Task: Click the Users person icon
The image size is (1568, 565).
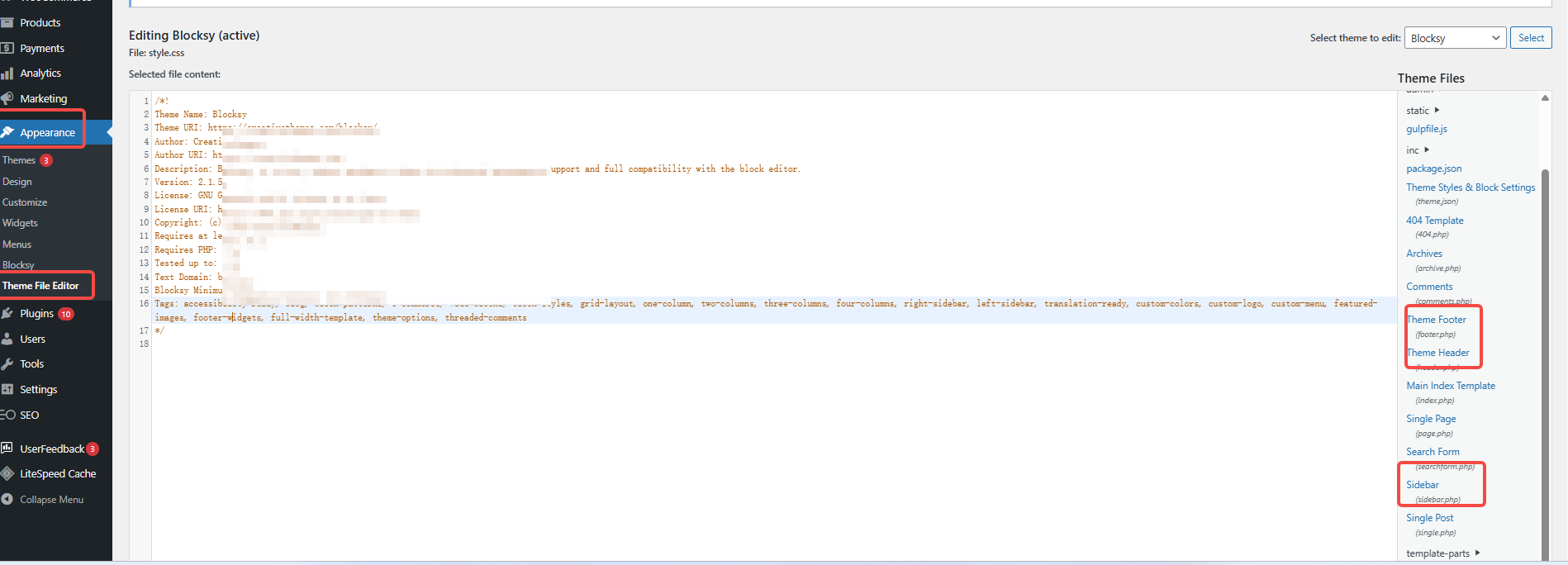Action: point(7,339)
